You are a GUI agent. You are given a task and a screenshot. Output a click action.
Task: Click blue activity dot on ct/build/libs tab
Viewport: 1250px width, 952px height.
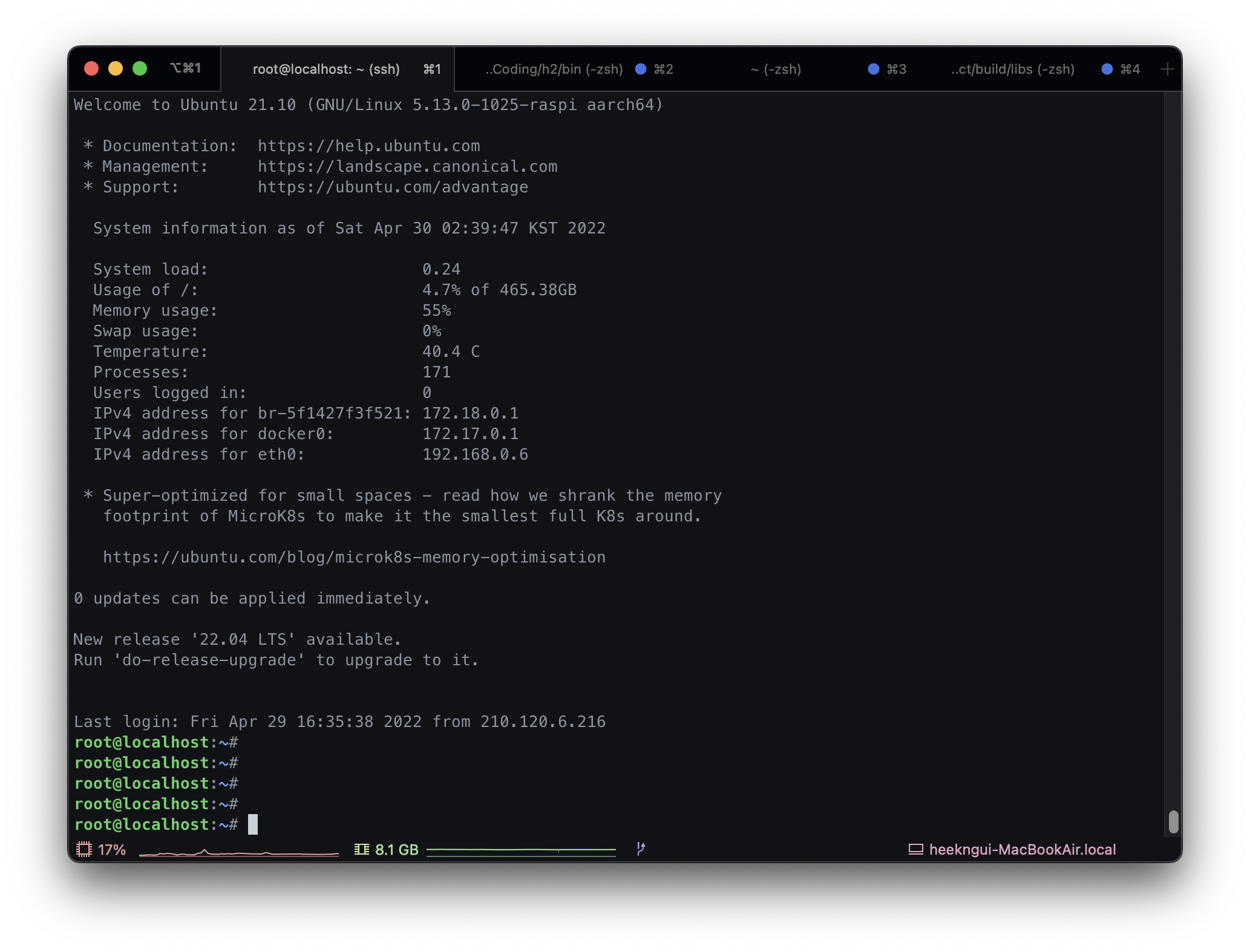pos(1107,69)
